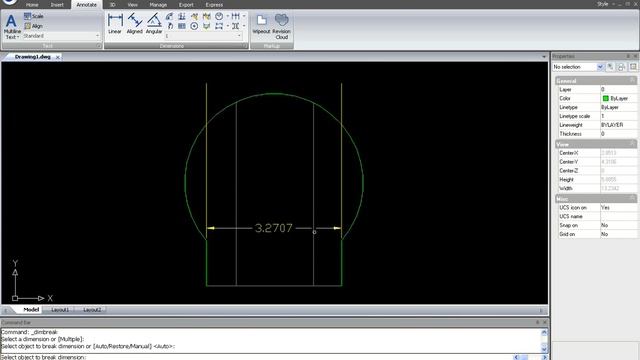Viewport: 640px width, 360px height.
Task: Click the command bar scroll-down arrow
Action: coord(544,349)
